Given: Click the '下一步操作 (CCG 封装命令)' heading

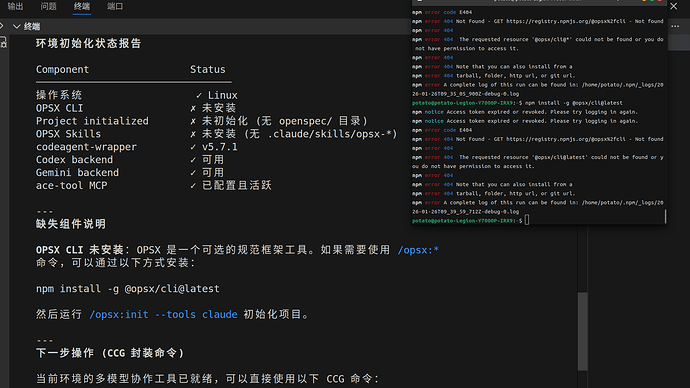Looking at the screenshot, I should point(110,353).
